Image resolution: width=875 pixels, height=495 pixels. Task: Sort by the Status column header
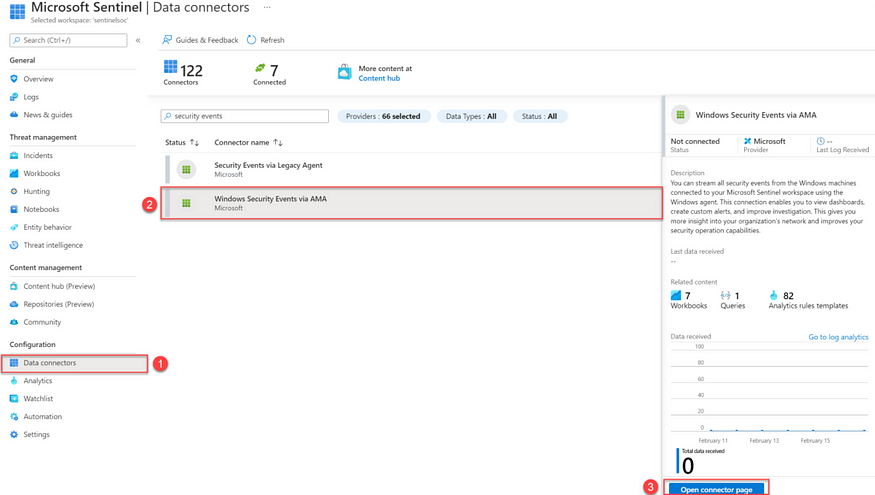[x=182, y=142]
